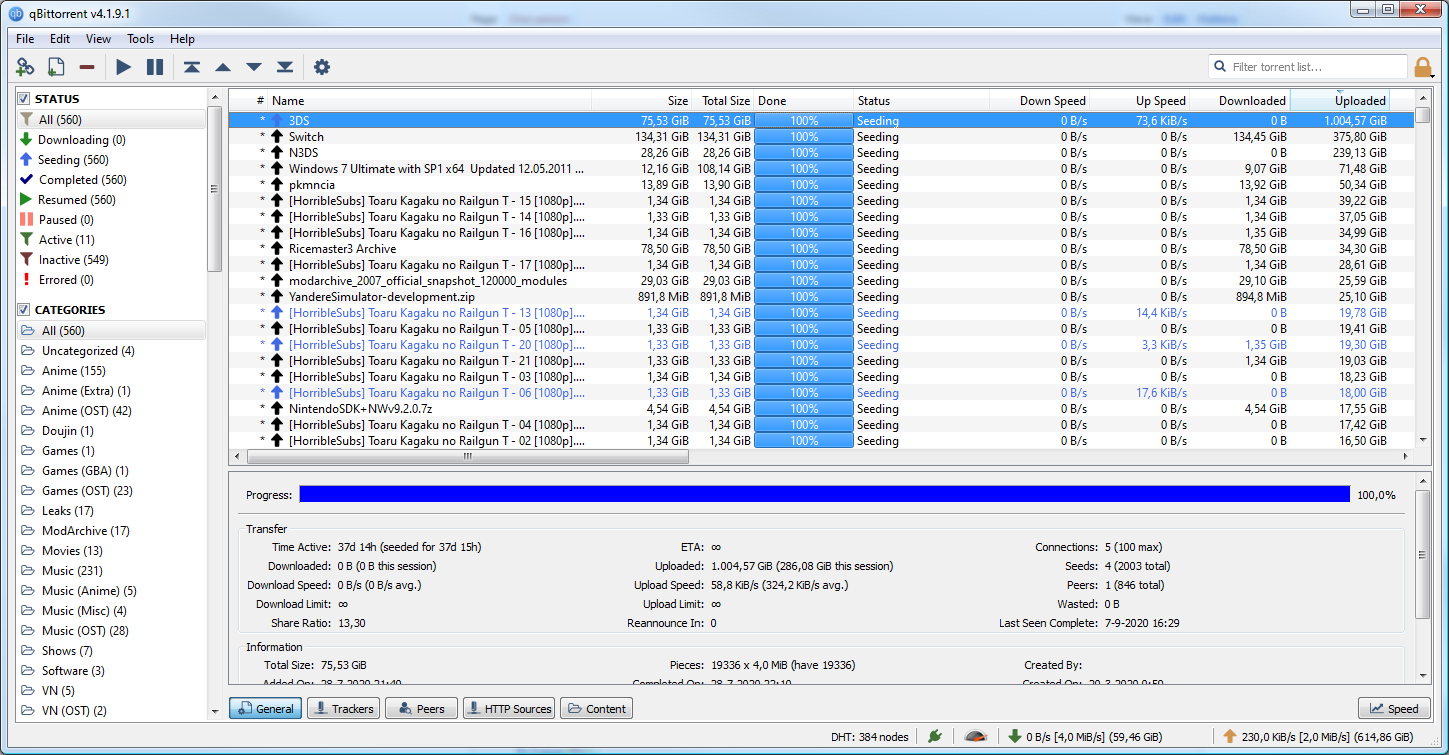Sort by Status column header
This screenshot has width=1449, height=755.
[x=921, y=100]
